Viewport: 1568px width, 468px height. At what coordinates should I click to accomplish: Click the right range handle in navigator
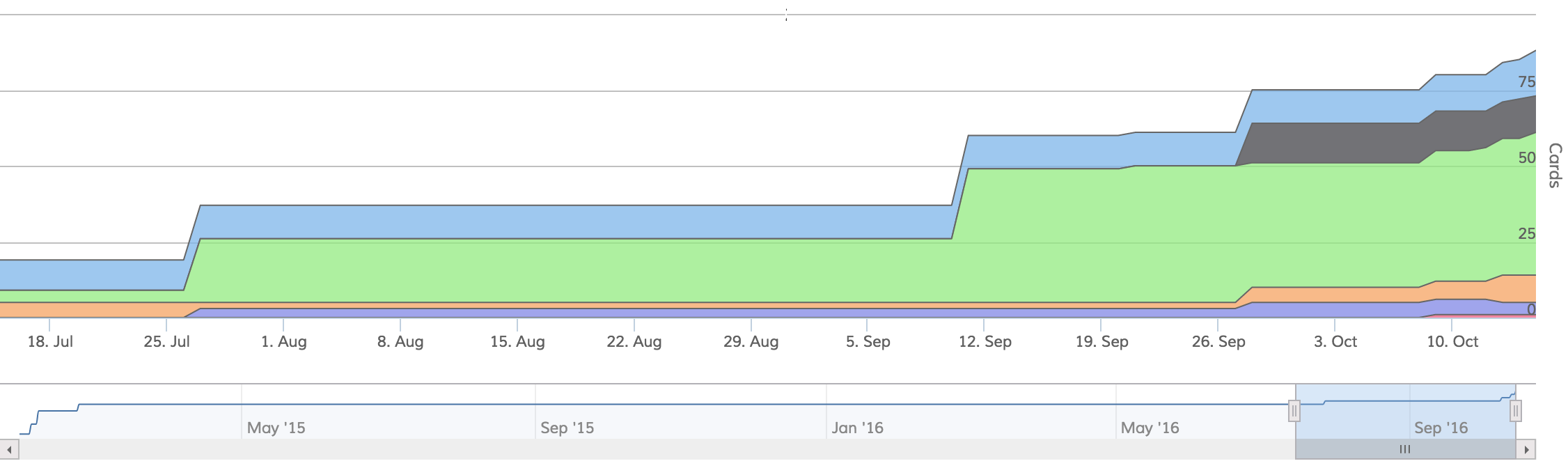(x=1516, y=411)
